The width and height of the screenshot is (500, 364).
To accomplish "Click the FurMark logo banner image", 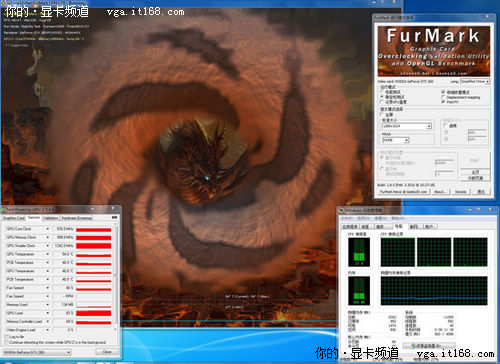I will (x=434, y=51).
